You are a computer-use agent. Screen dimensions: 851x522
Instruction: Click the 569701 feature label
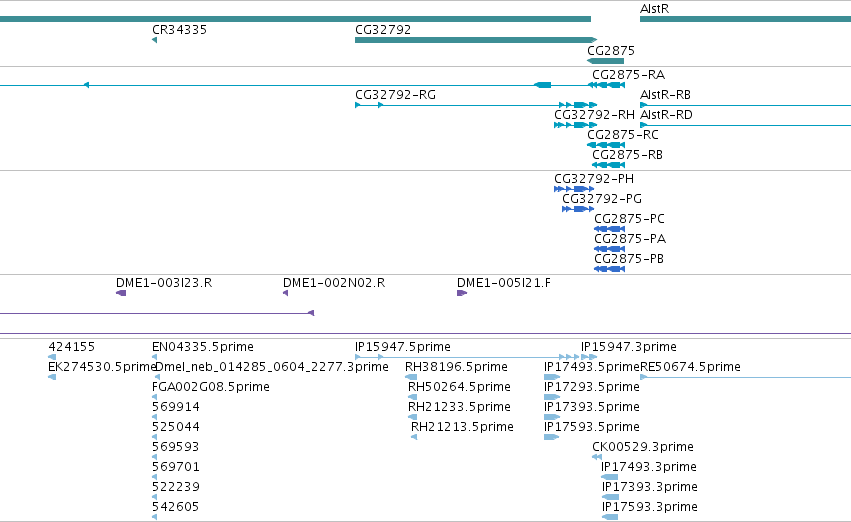coord(176,468)
